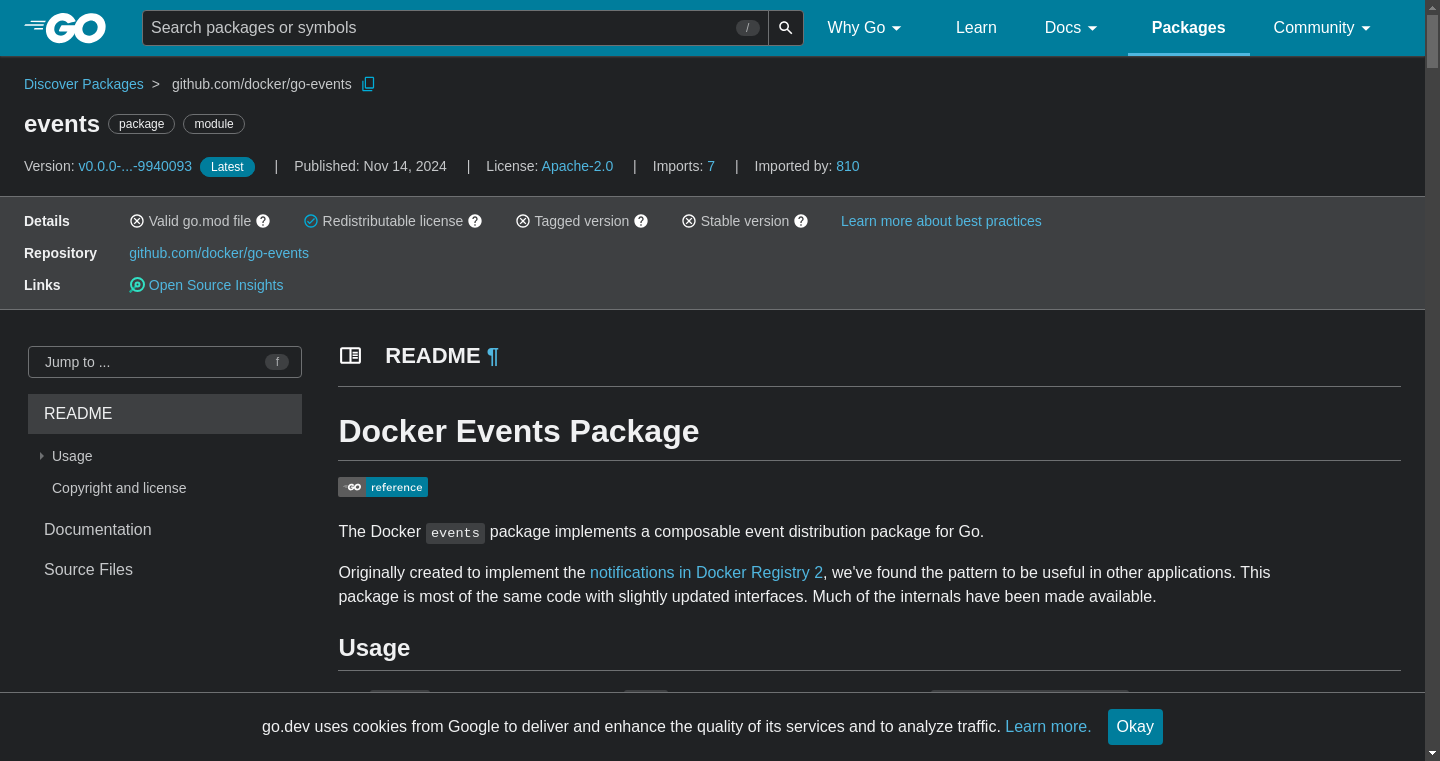Open Learn more about best practices

click(x=941, y=221)
